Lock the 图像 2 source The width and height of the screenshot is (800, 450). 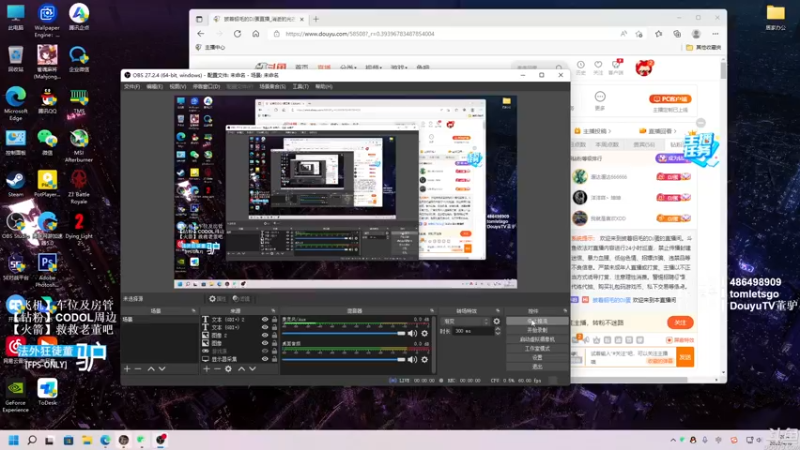[274, 335]
